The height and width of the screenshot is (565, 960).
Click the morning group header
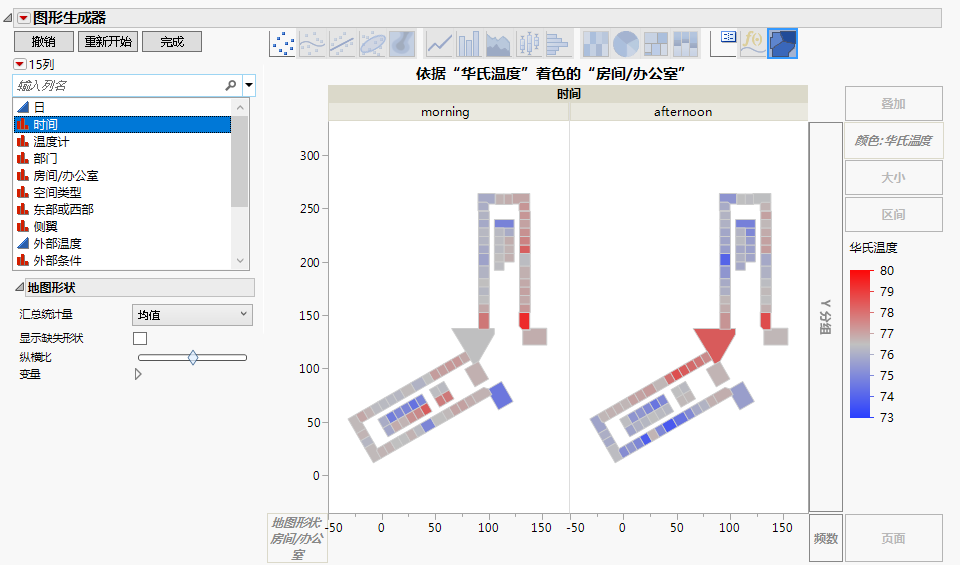click(x=449, y=112)
